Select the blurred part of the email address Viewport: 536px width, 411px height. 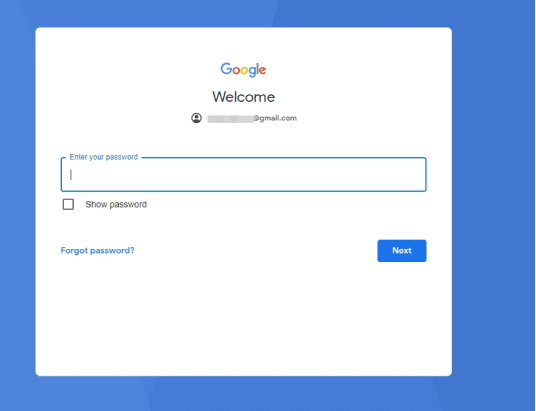tap(231, 119)
